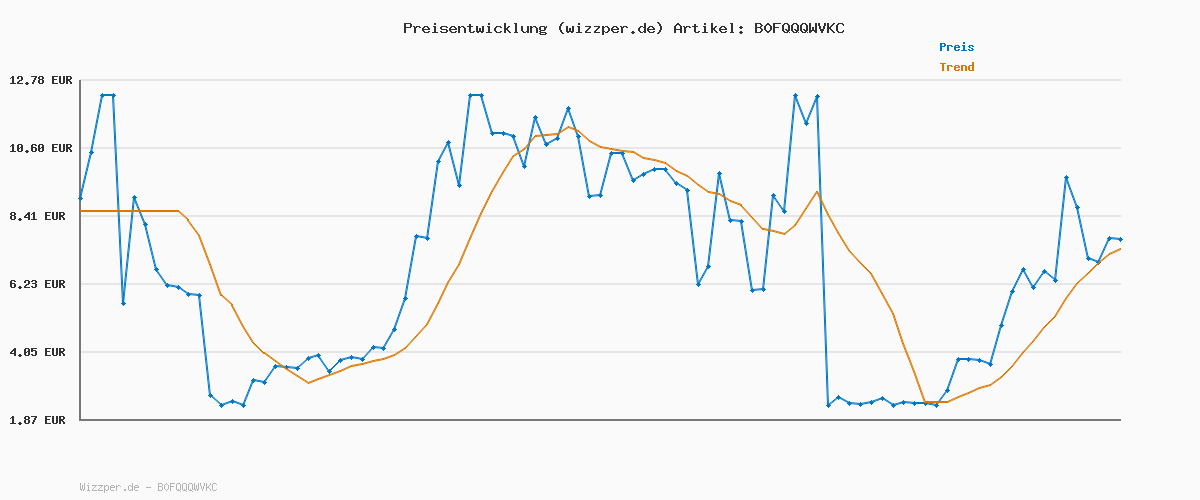Click the Wizzper.de footer watermark text

[x=110, y=487]
